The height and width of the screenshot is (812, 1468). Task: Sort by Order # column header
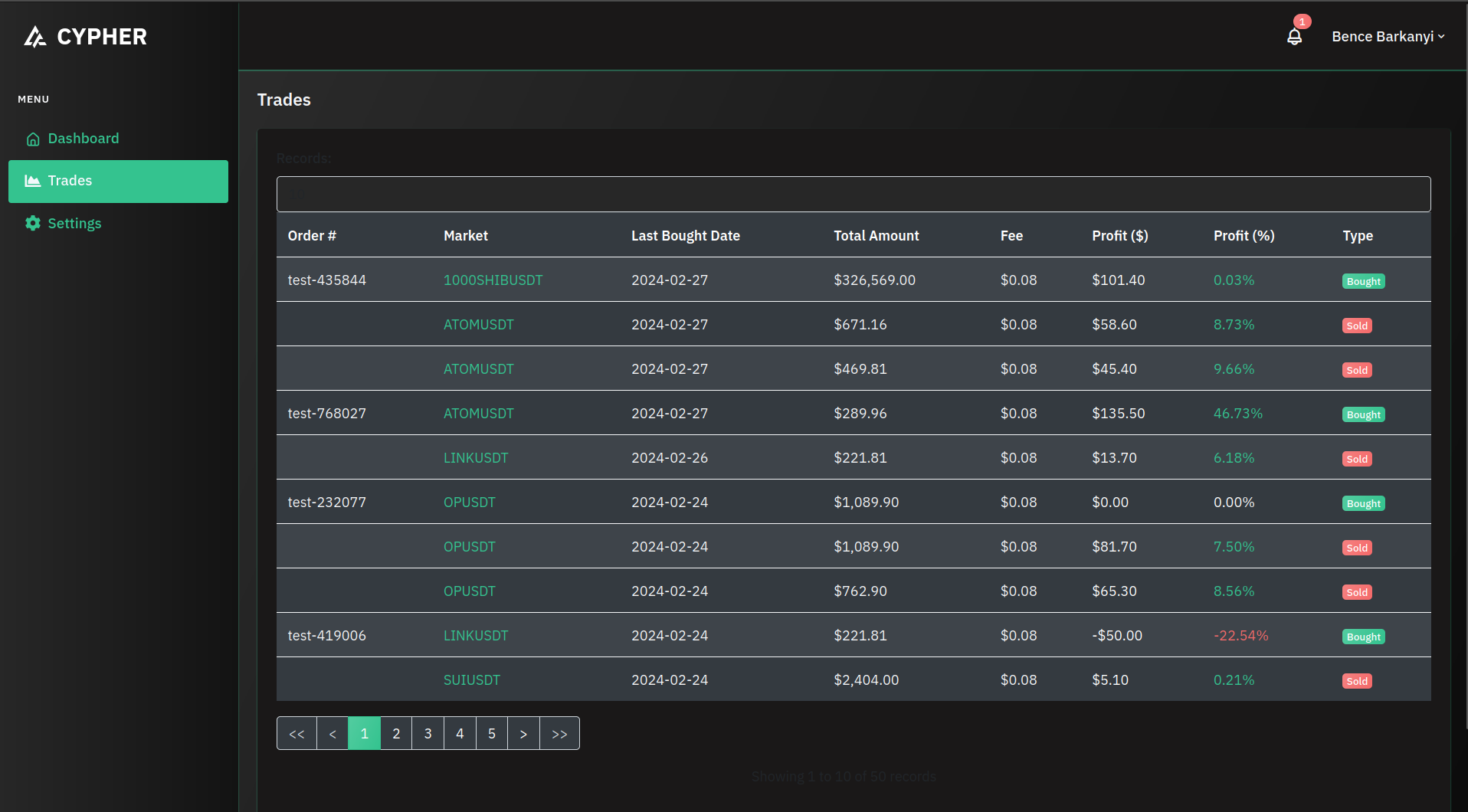(x=312, y=236)
